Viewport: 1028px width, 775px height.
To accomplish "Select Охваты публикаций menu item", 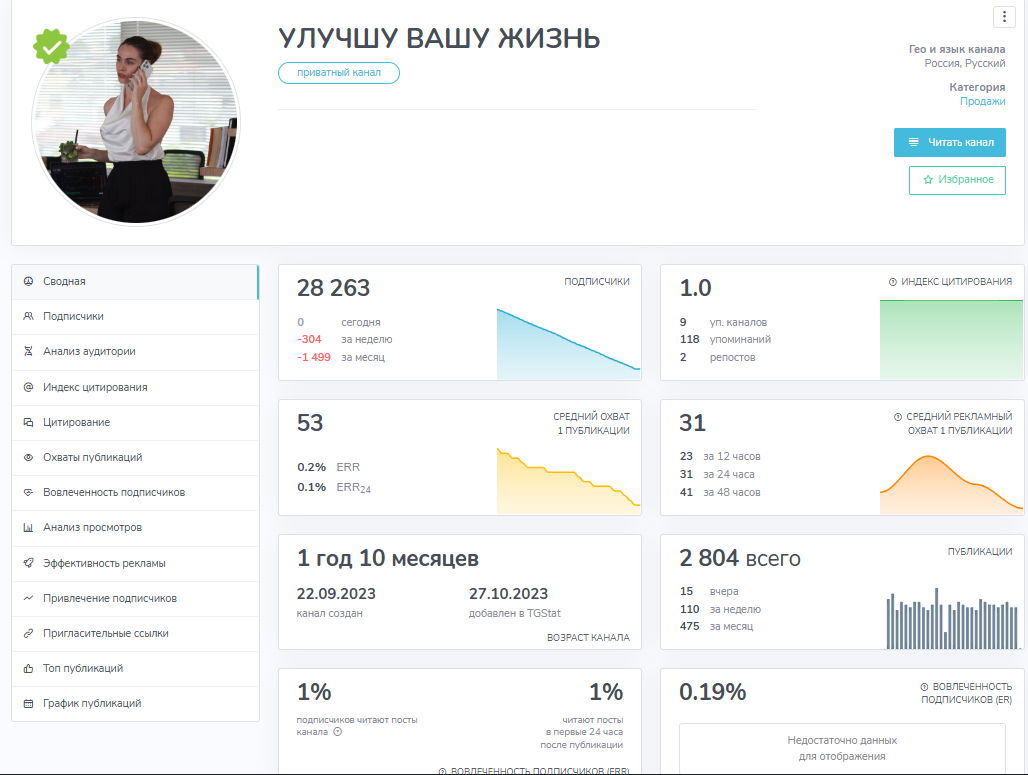I will tap(135, 457).
